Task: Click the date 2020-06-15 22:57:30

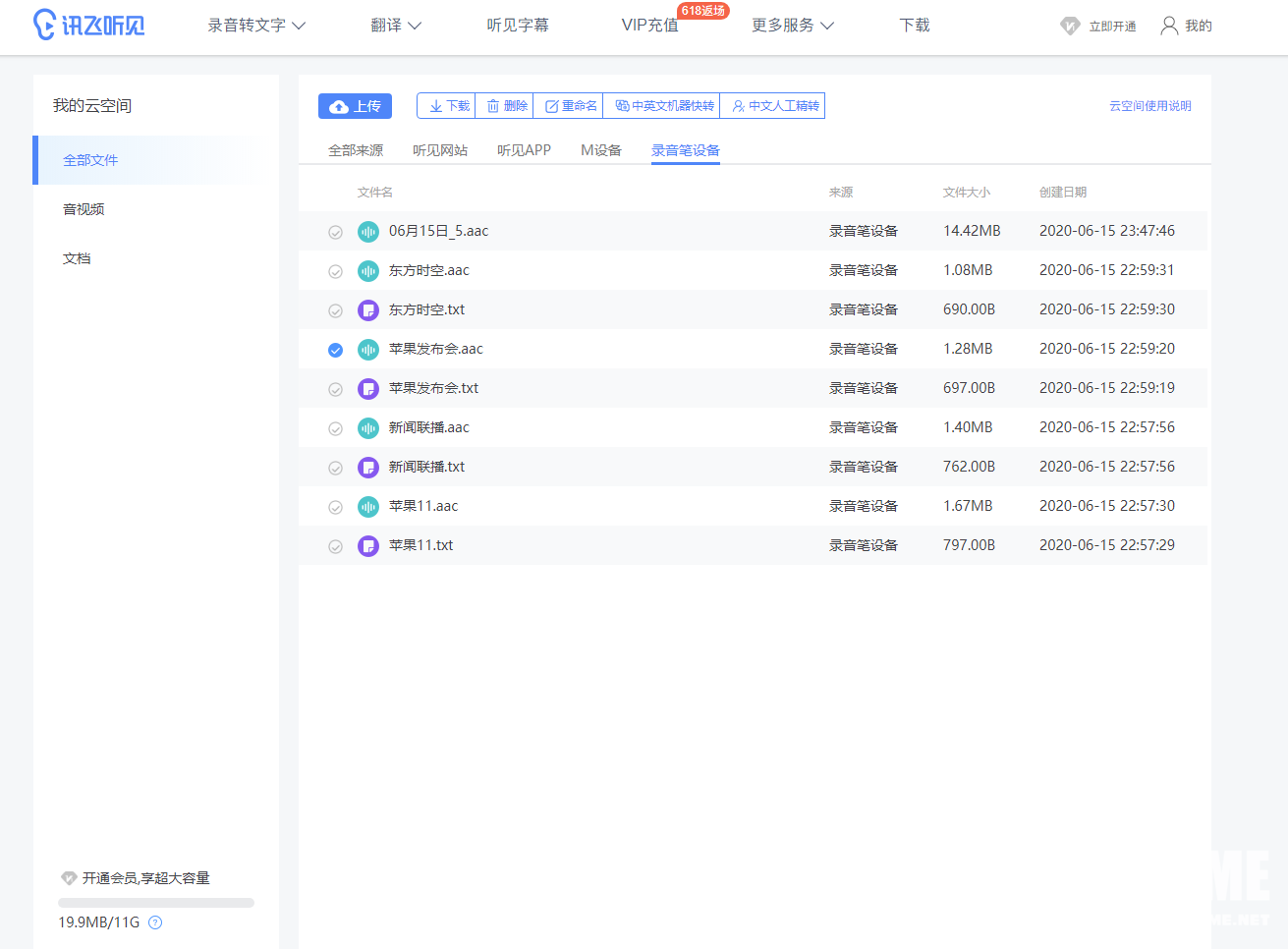Action: 1107,506
